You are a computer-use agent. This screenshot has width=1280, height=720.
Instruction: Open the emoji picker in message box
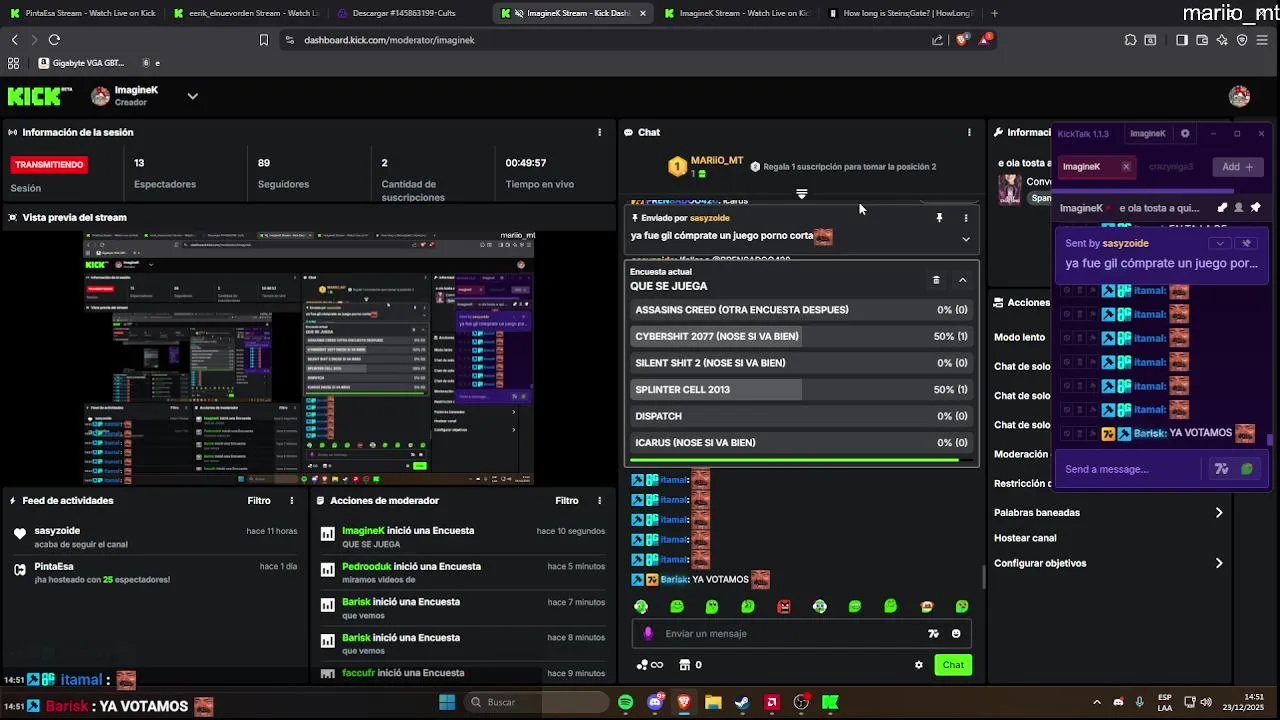956,634
